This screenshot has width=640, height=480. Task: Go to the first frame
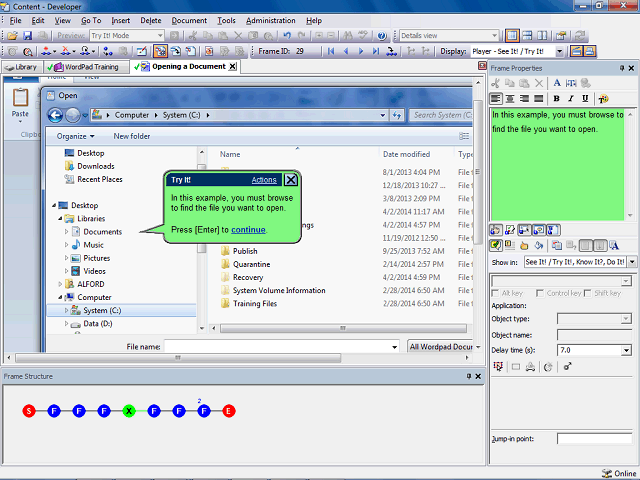(331, 51)
